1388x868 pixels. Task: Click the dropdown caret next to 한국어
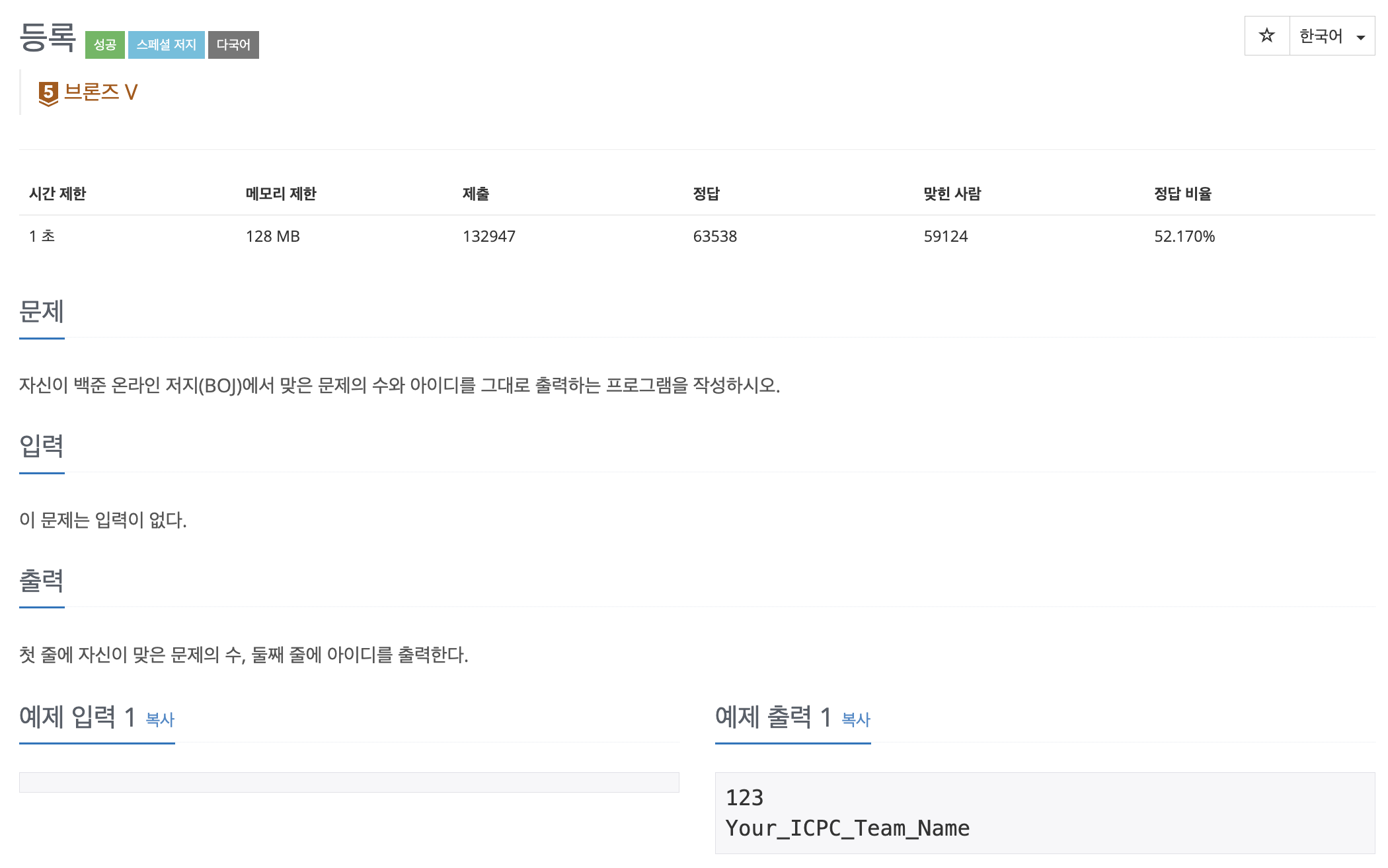(x=1361, y=37)
